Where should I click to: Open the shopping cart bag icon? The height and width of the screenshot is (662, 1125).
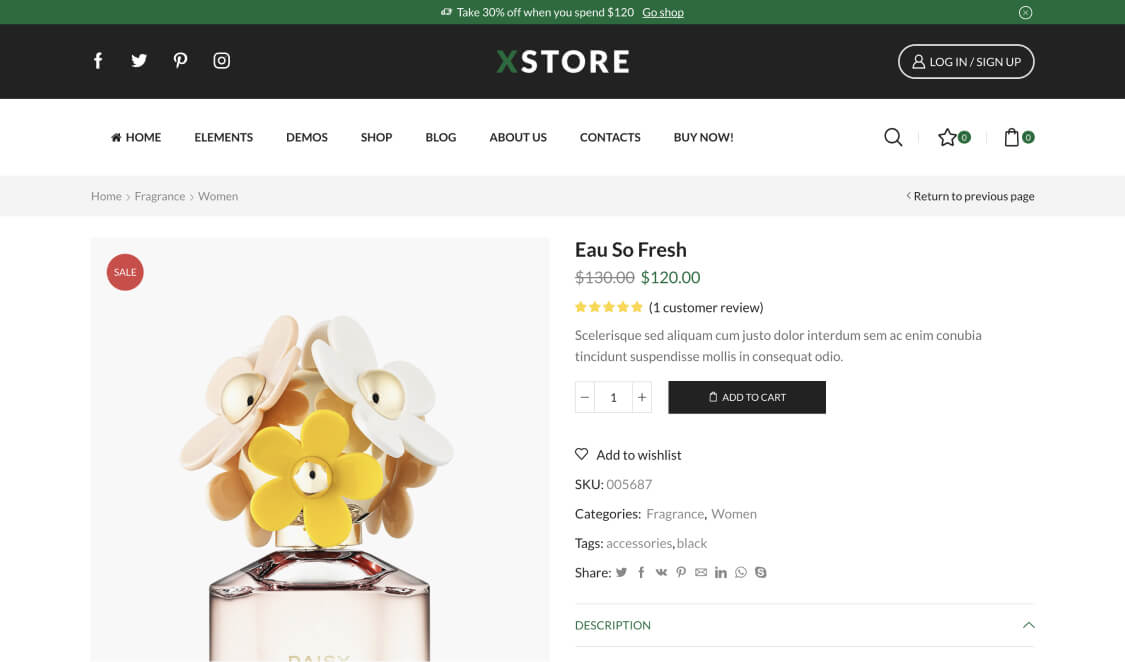point(1012,137)
